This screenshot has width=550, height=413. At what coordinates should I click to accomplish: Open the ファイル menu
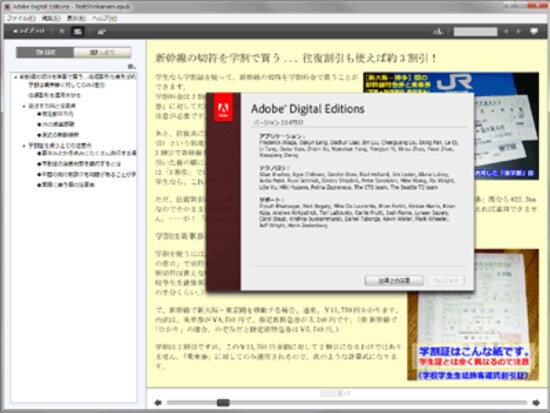[x=21, y=18]
